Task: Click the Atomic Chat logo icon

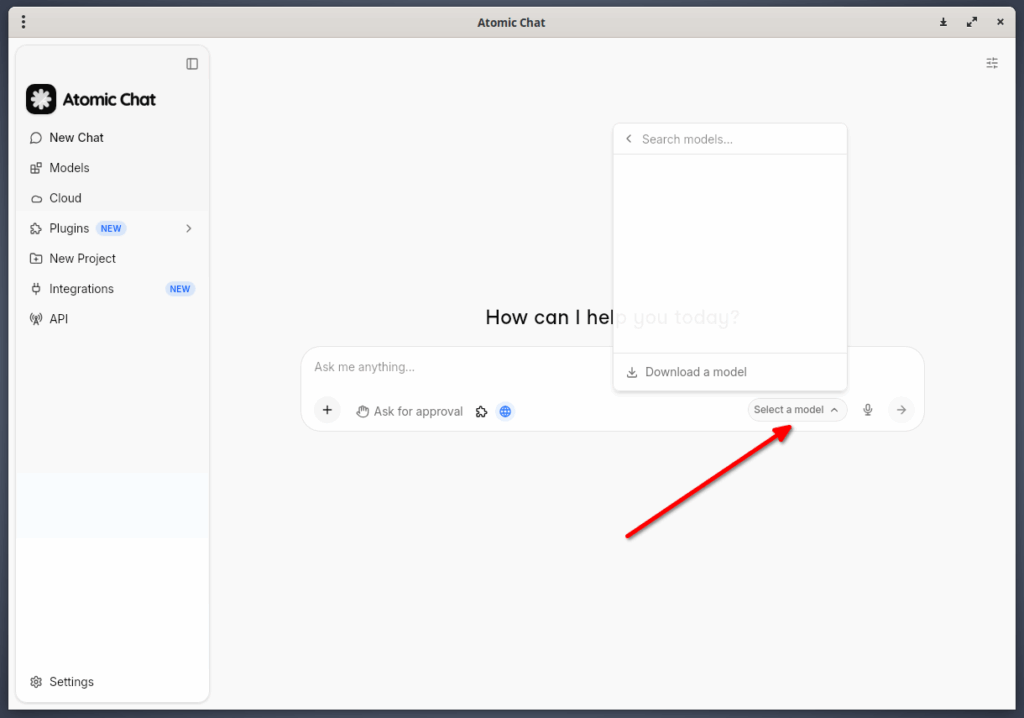Action: pyautogui.click(x=41, y=99)
